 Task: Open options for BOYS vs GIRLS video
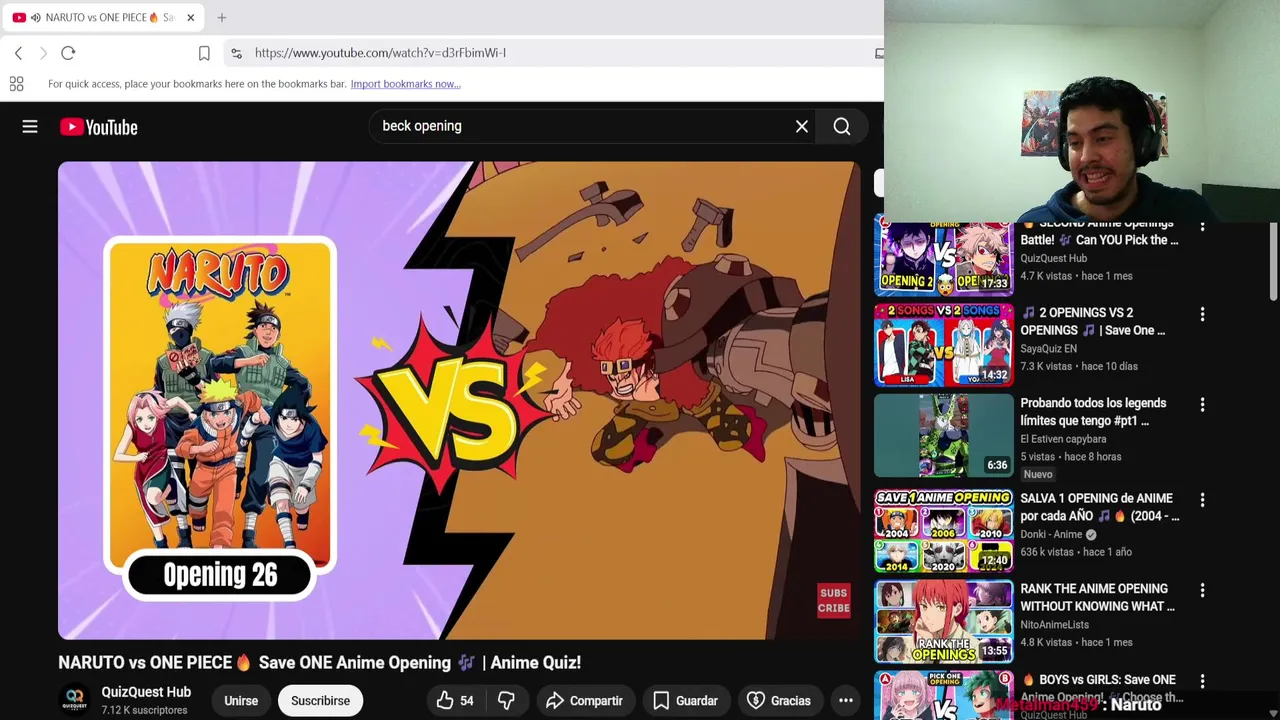coord(1202,681)
